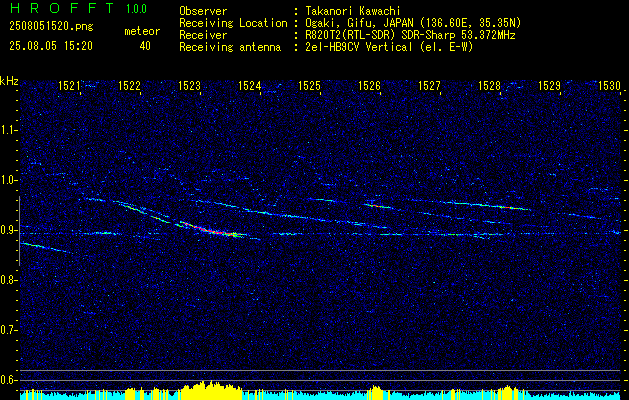Select receiver text R820T2(RTL-SDR) SDR-Sharp 53.372MHz
This screenshot has height=400, width=629.
click(408, 35)
